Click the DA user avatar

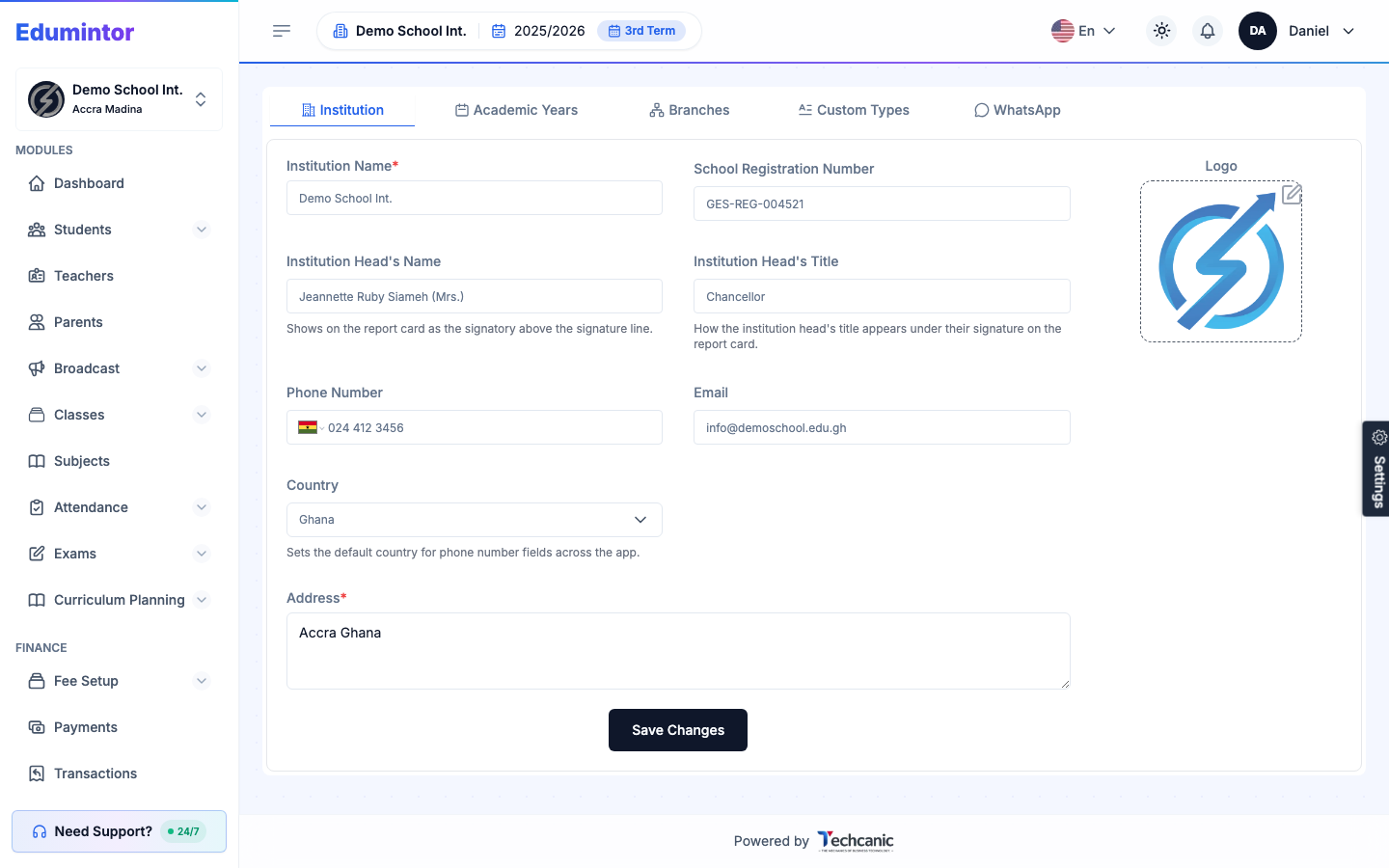click(x=1258, y=31)
